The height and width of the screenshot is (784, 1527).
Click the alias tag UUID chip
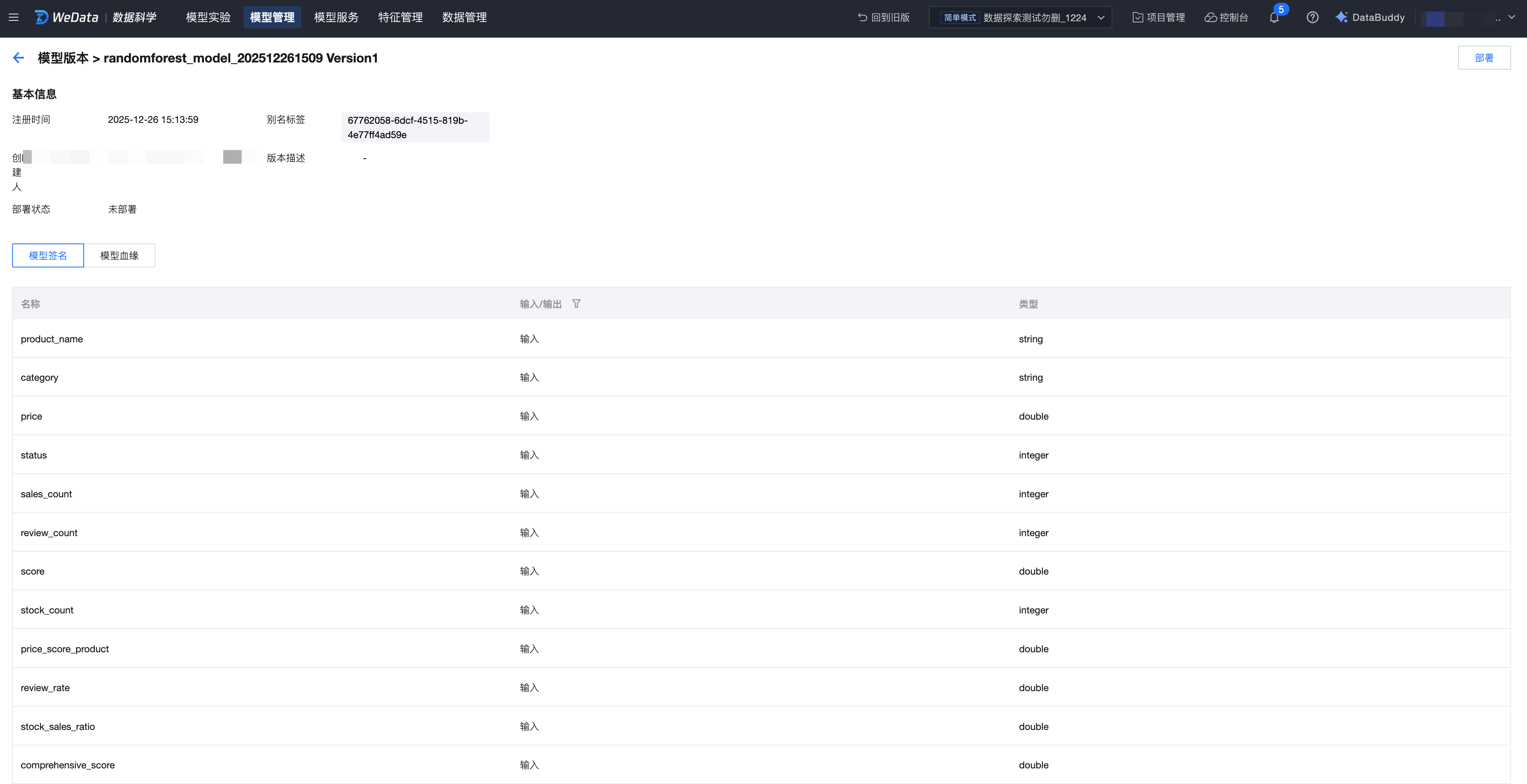pos(415,127)
